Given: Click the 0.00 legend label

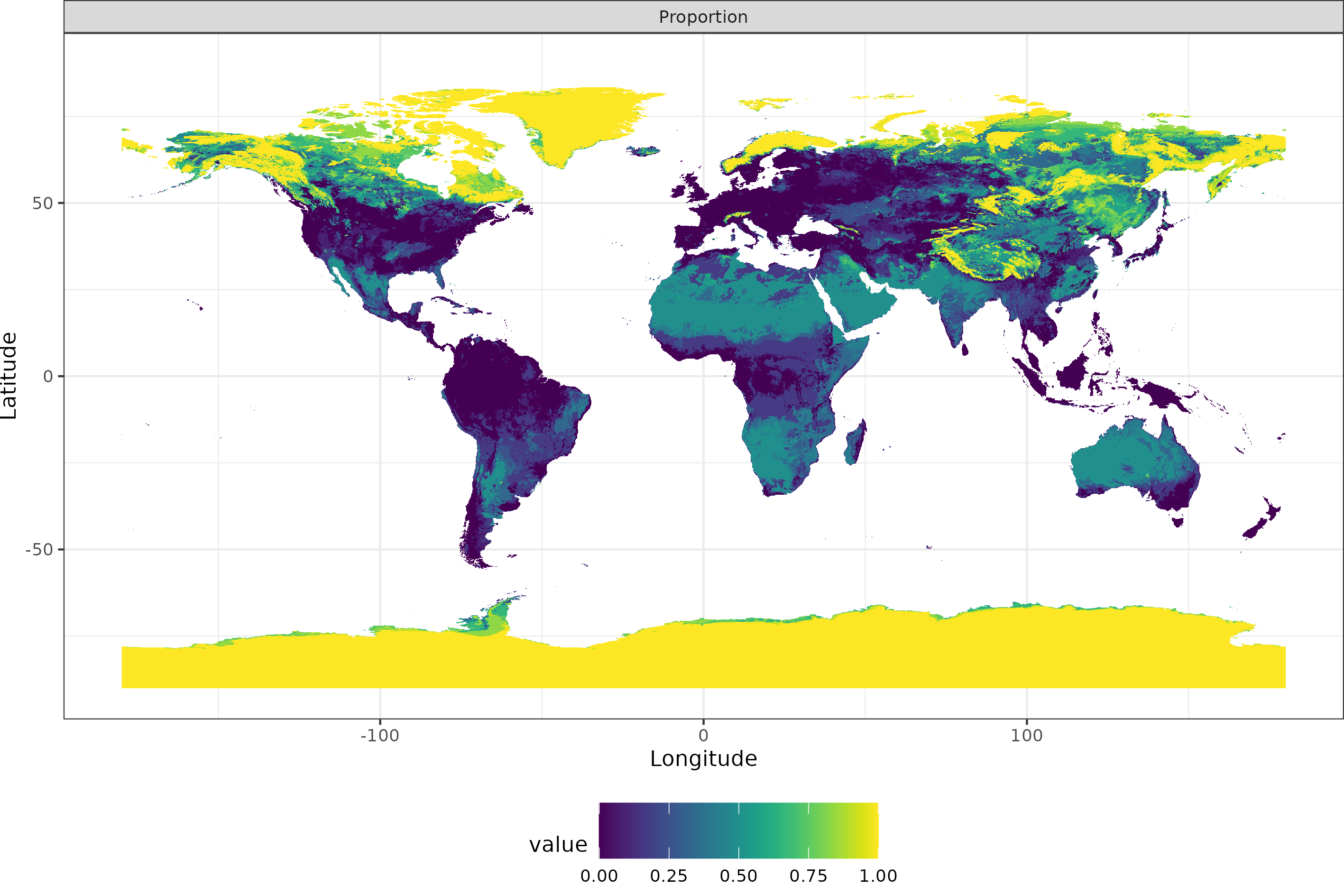Looking at the screenshot, I should tap(598, 876).
